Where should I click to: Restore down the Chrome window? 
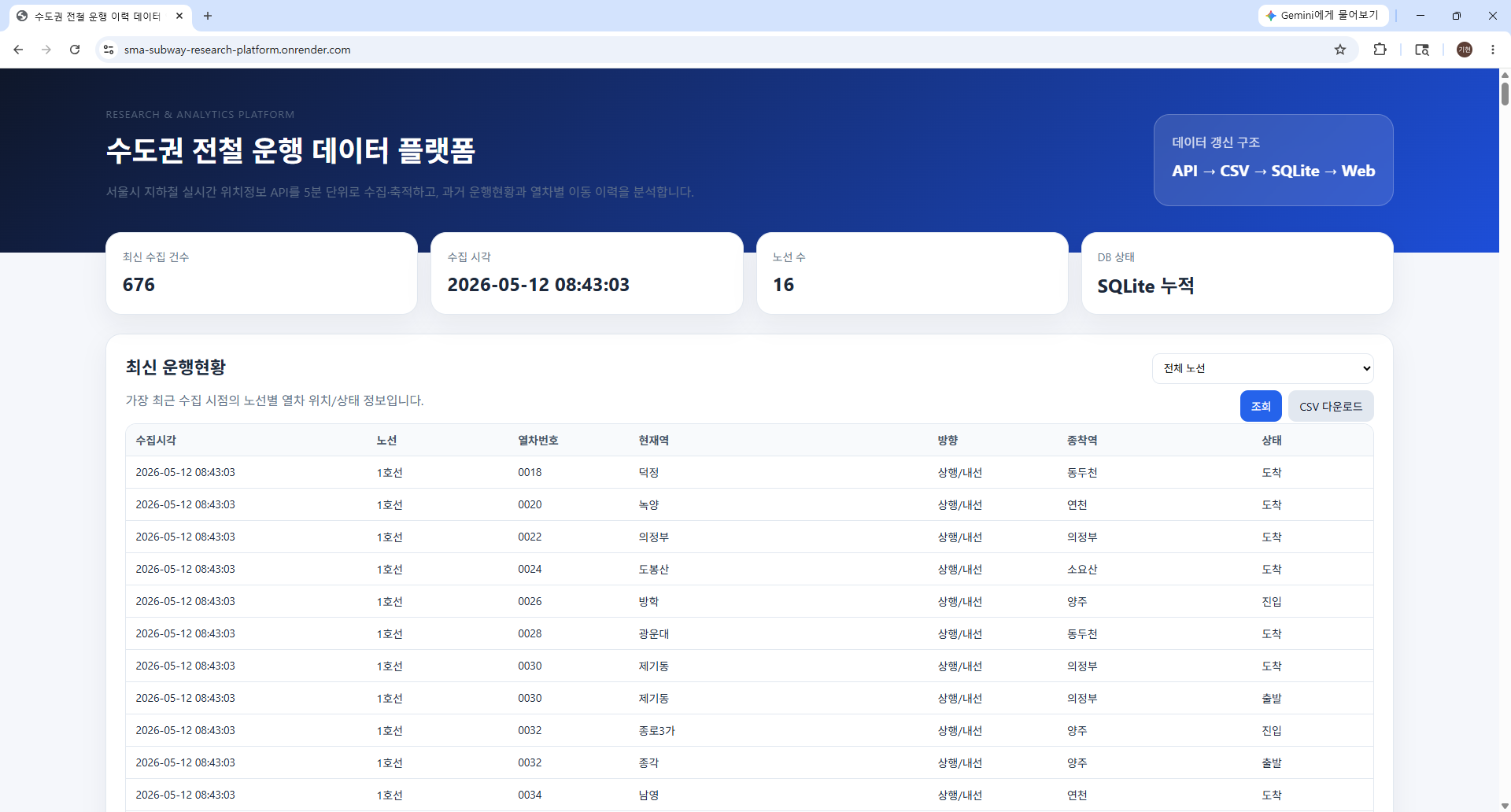pos(1457,16)
